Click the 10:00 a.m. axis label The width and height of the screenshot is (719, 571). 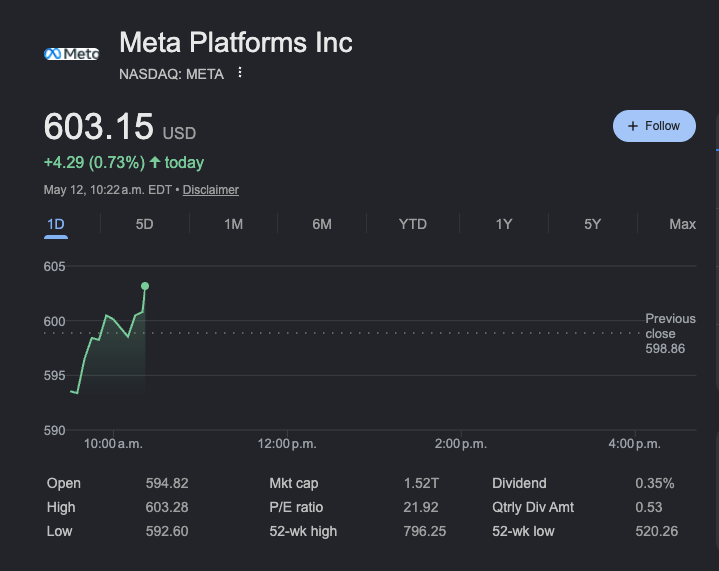pyautogui.click(x=113, y=444)
